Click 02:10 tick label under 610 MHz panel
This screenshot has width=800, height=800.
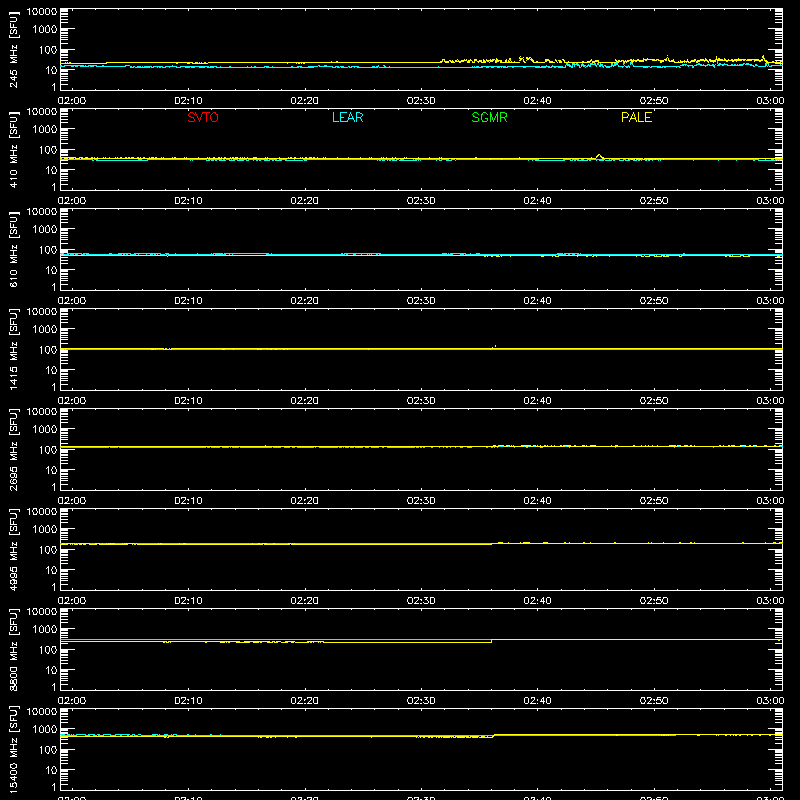188,301
